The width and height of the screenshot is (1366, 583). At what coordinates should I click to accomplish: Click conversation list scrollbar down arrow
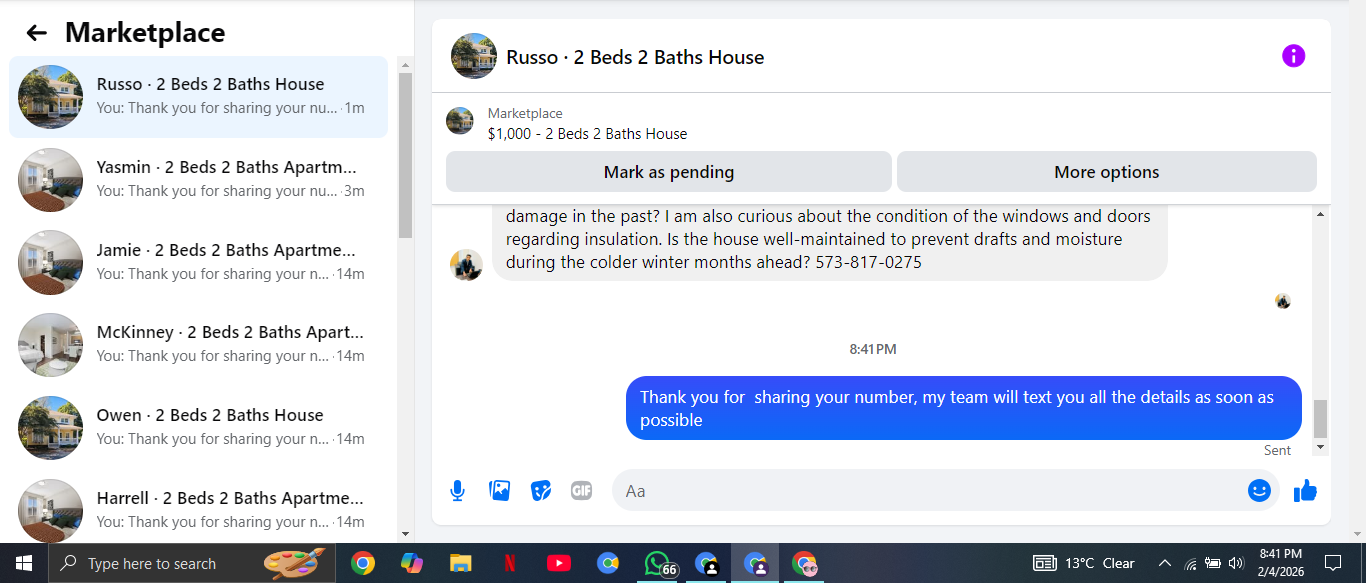coord(405,534)
